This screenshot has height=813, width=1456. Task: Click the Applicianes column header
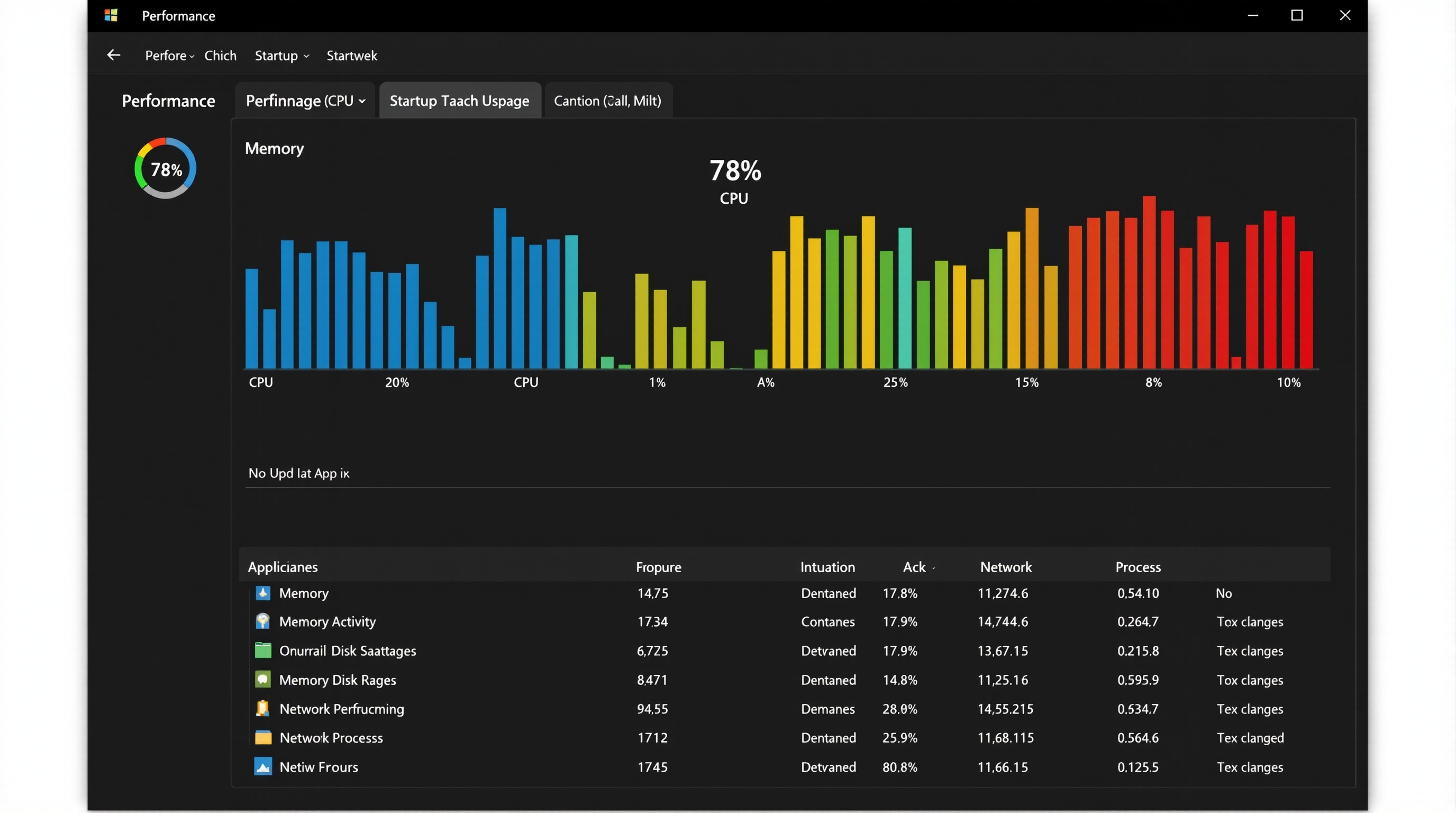pos(283,566)
